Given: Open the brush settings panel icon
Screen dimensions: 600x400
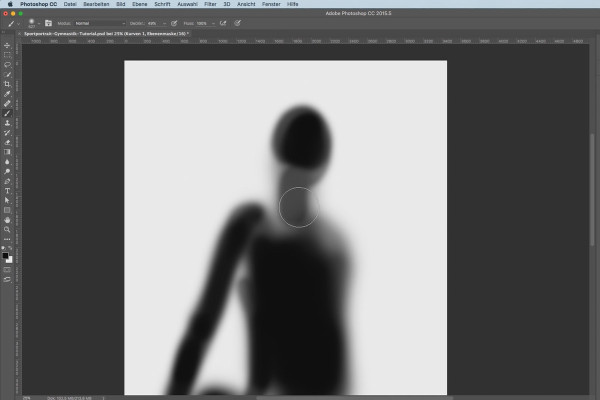Looking at the screenshot, I should 49,23.
